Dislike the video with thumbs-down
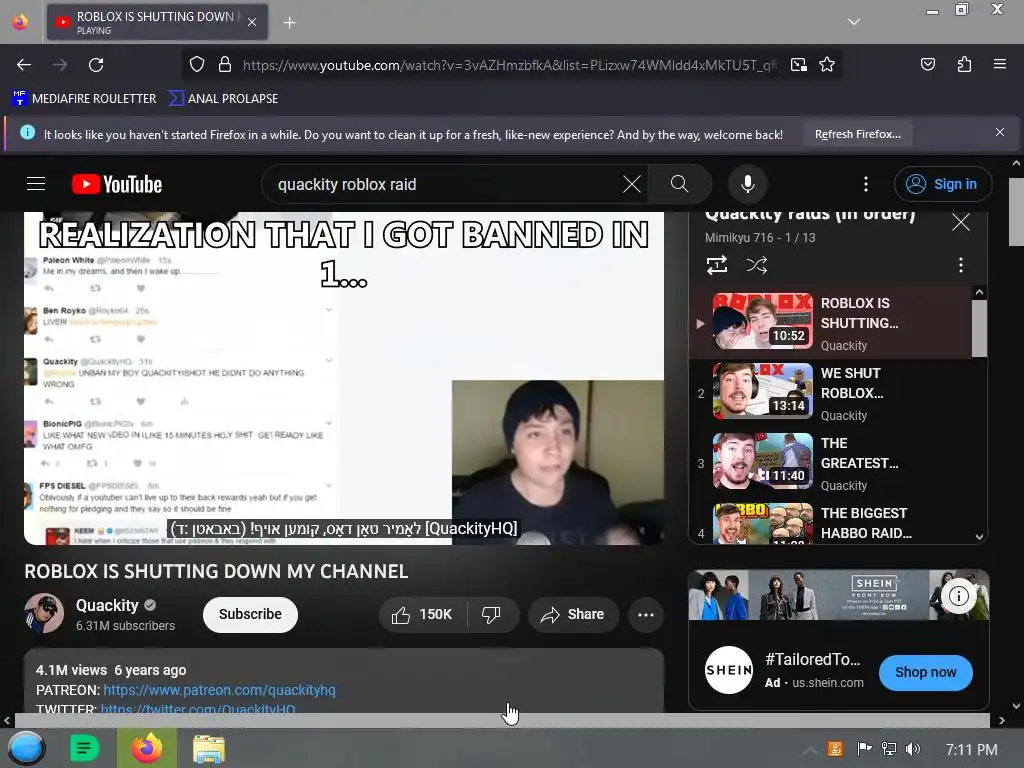1024x768 pixels. pos(491,615)
